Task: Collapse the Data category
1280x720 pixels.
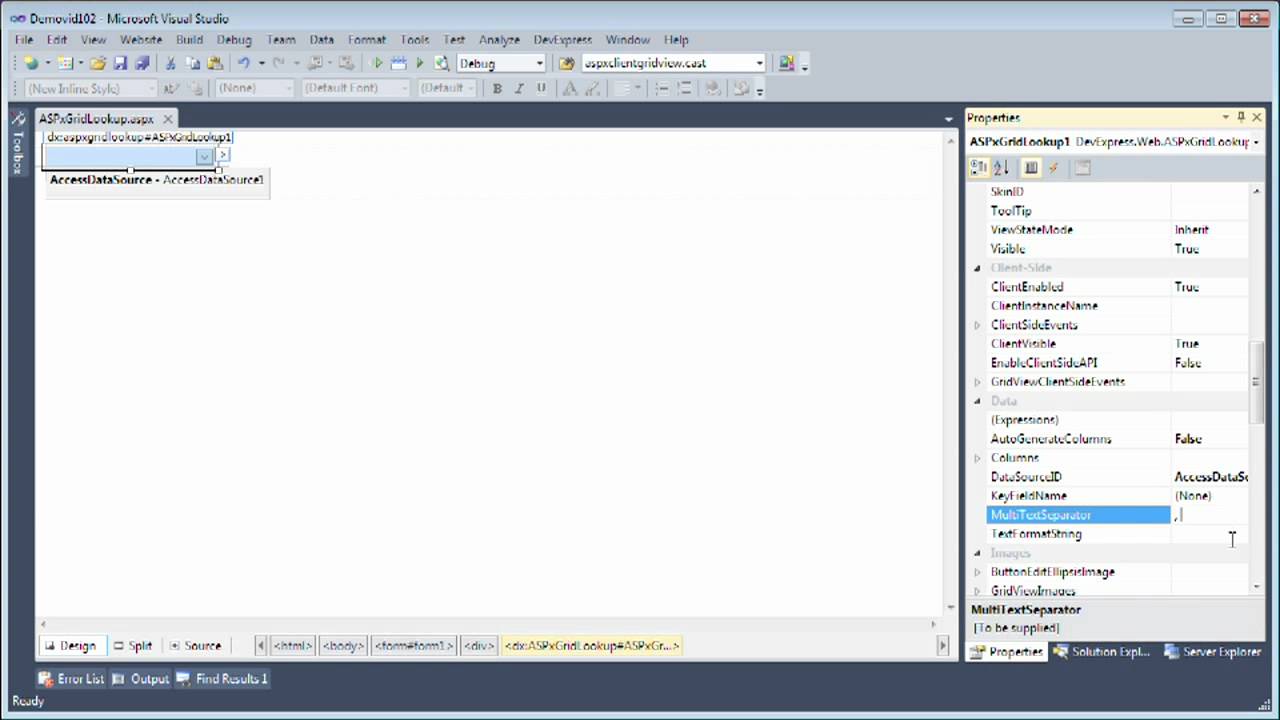Action: point(977,401)
